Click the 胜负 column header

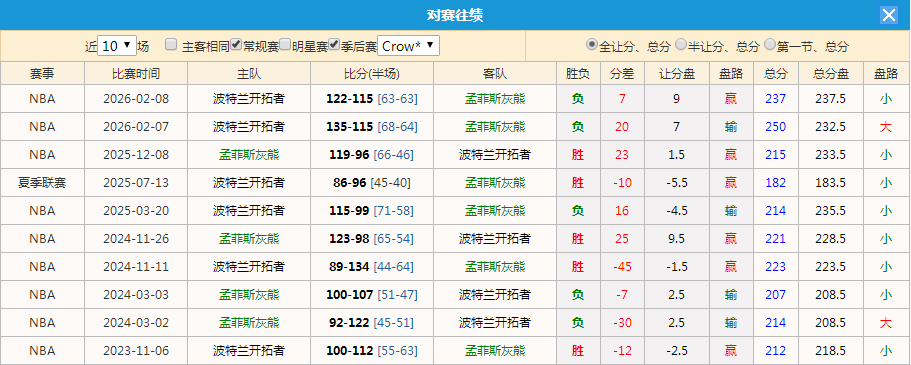click(578, 73)
